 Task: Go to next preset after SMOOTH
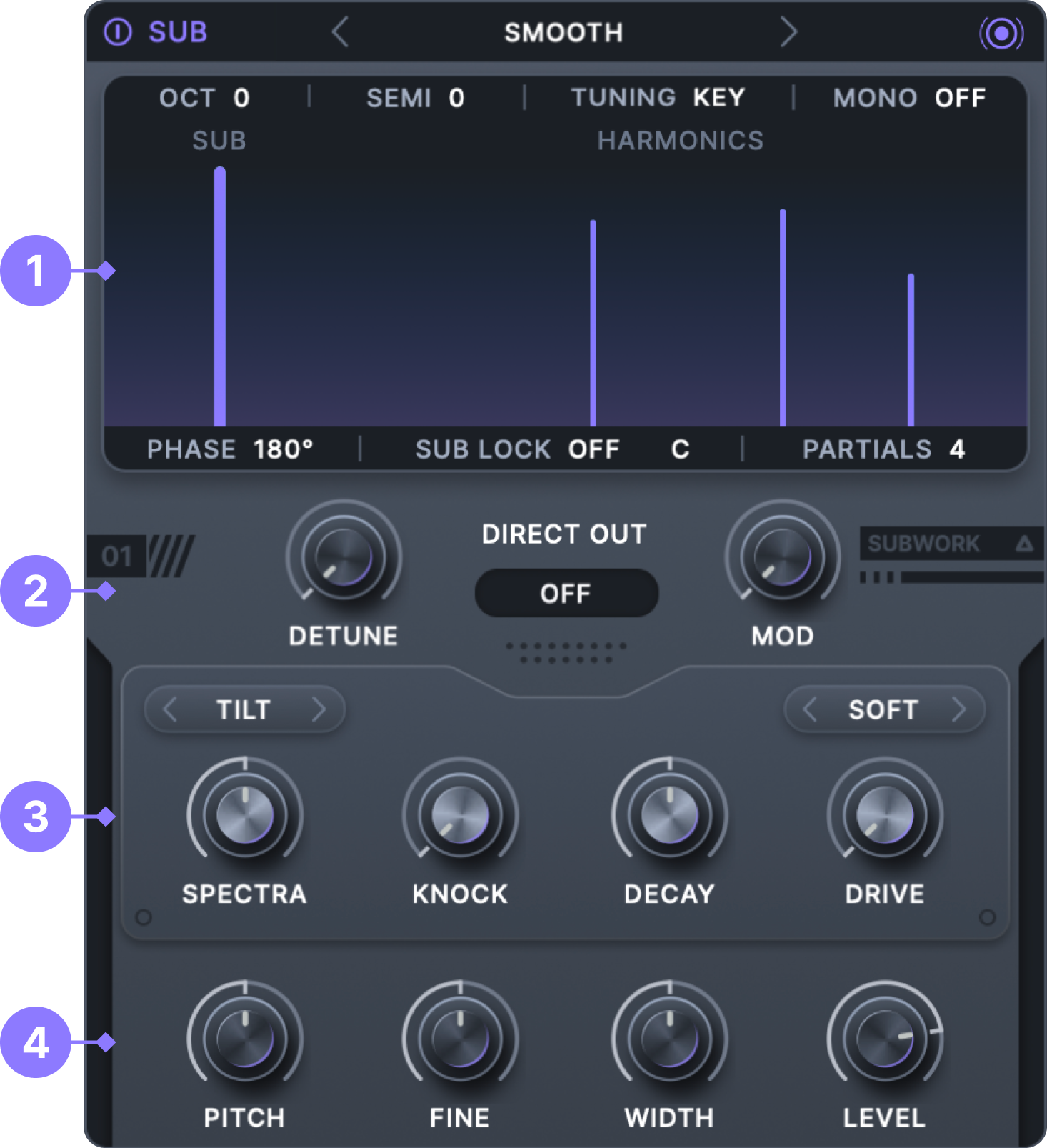click(788, 32)
